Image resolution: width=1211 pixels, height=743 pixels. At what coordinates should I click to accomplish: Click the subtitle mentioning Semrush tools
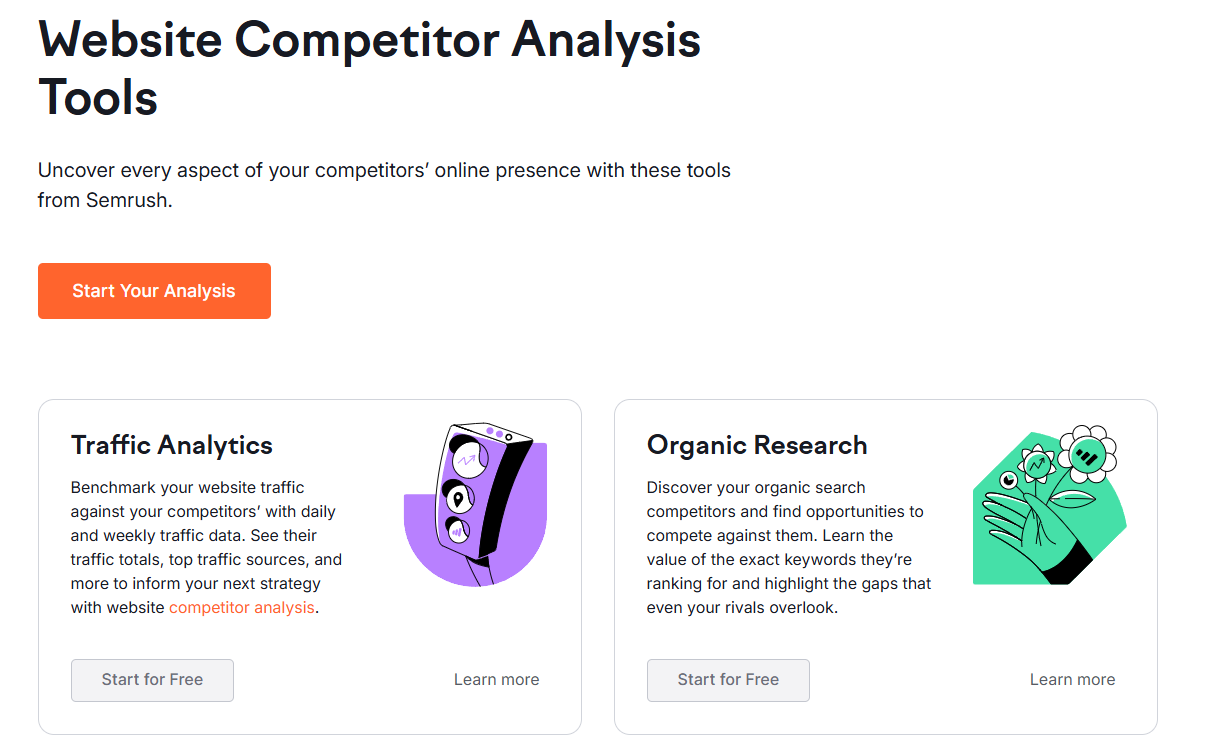384,185
